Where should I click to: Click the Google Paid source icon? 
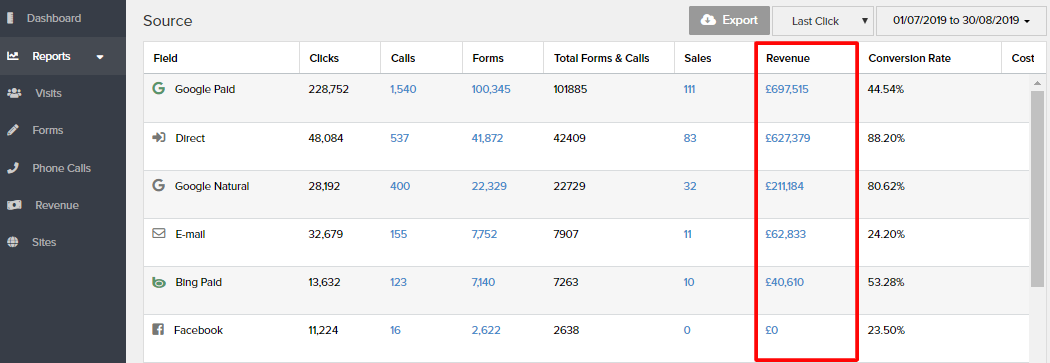159,88
